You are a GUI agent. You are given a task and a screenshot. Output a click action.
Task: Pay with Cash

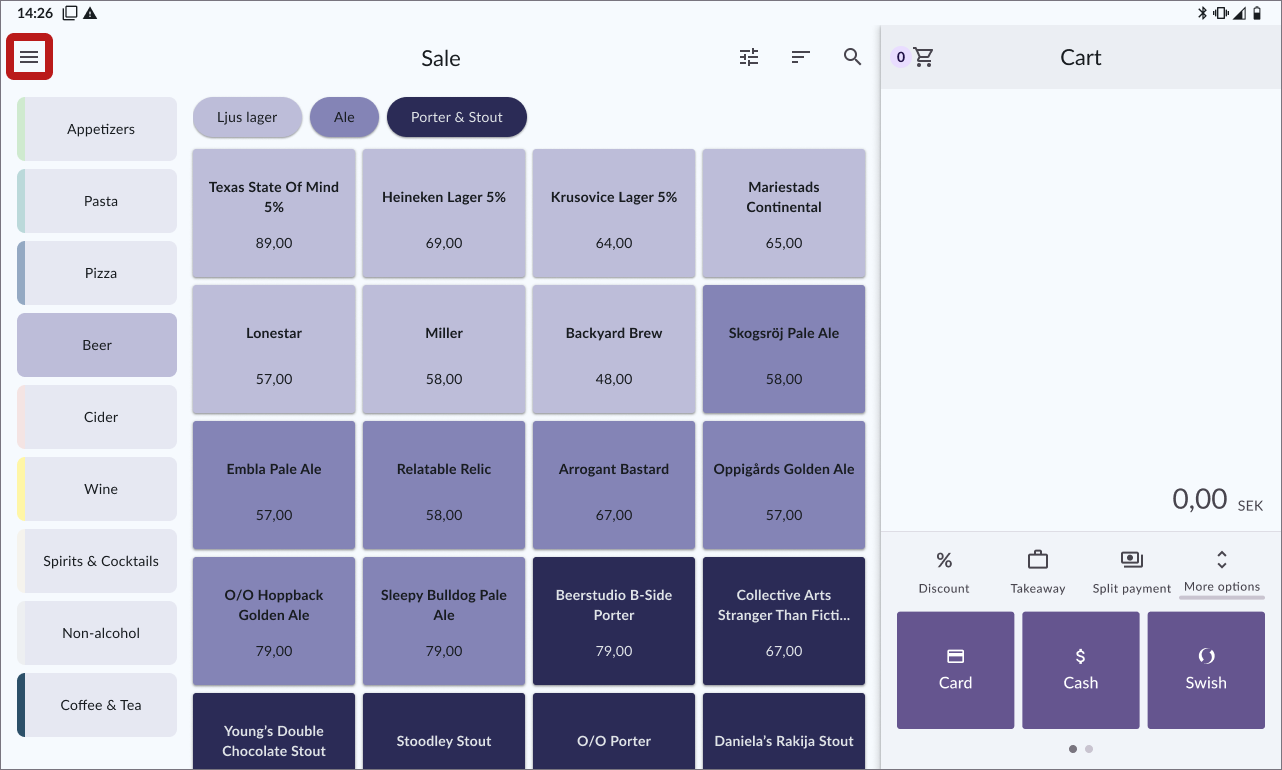click(1080, 670)
